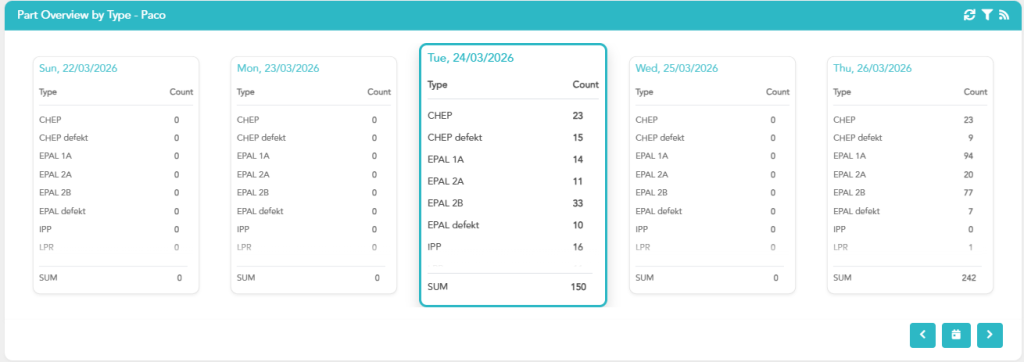
Task: Click SUM value 150 on Tuesday card
Action: coord(578,287)
